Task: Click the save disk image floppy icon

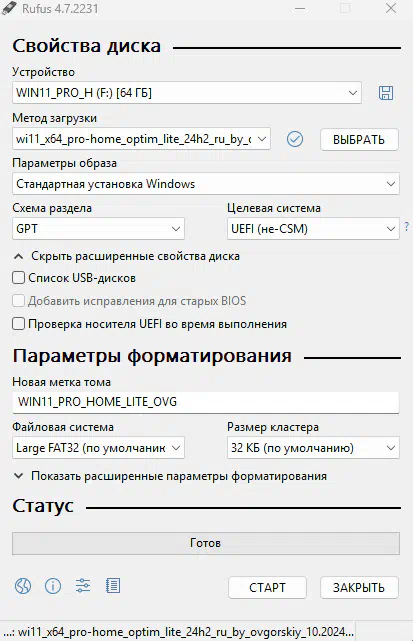Action: (x=386, y=93)
